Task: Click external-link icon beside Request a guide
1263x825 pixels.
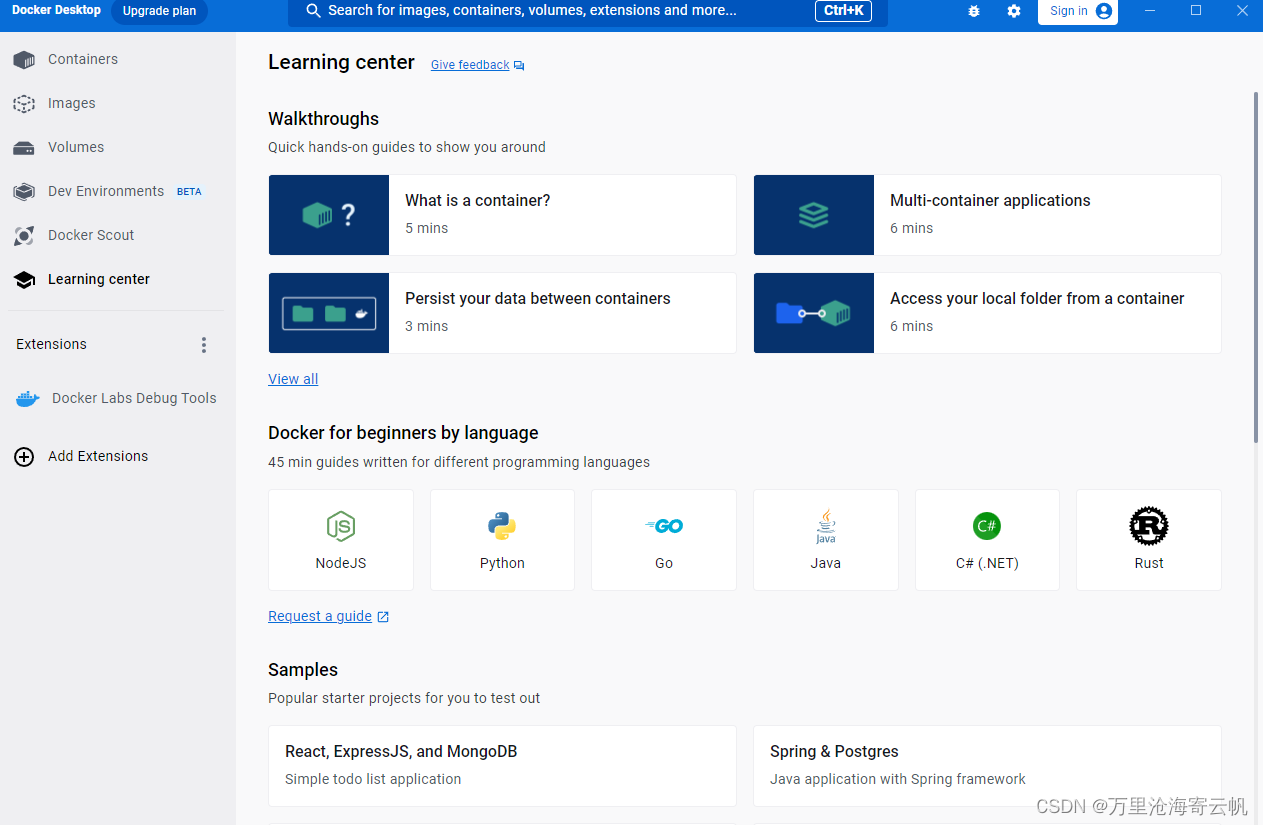Action: click(383, 617)
